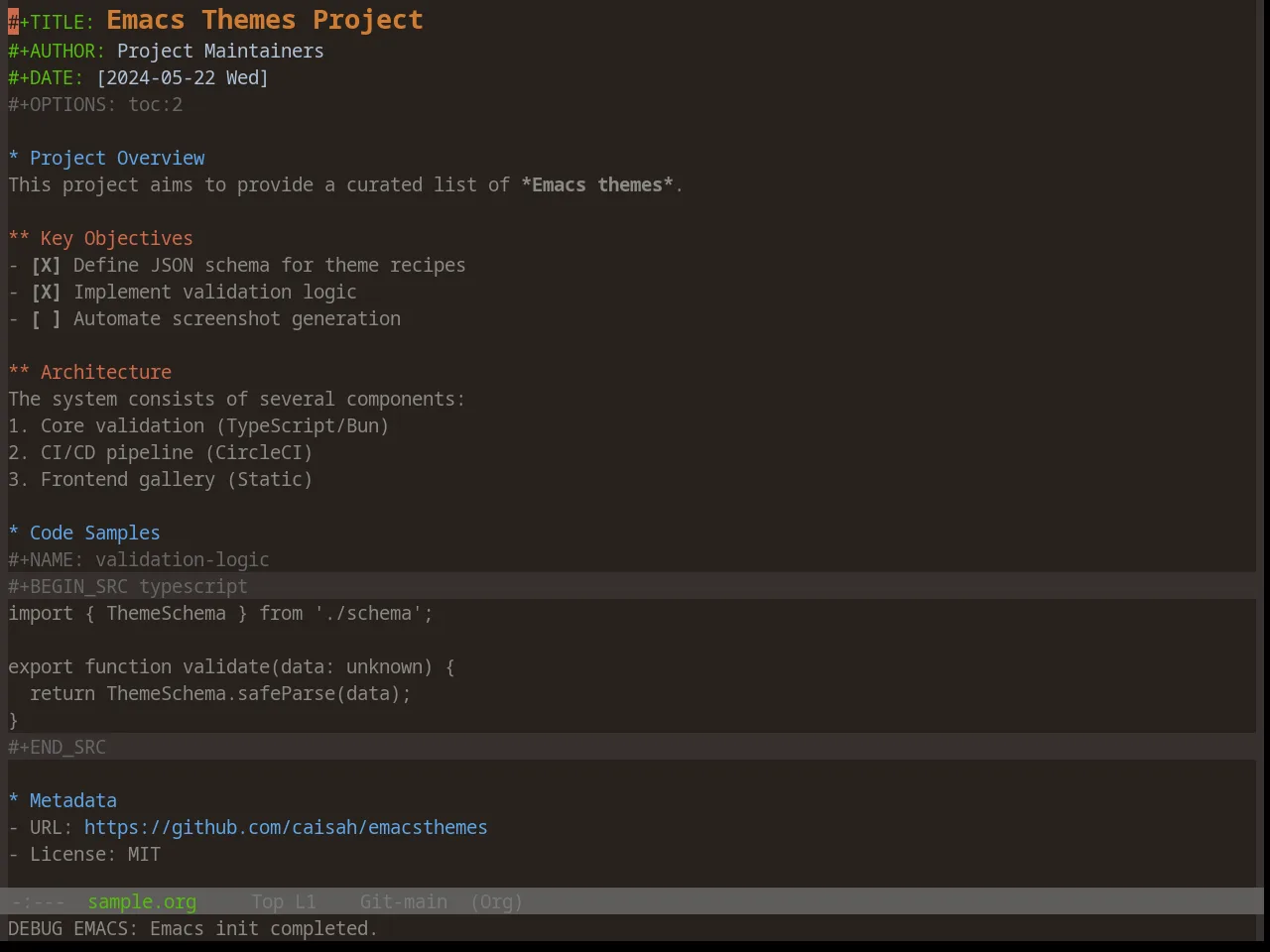This screenshot has height=952, width=1270.
Task: Click the '-:---' buffer status flags
Action: tap(39, 902)
